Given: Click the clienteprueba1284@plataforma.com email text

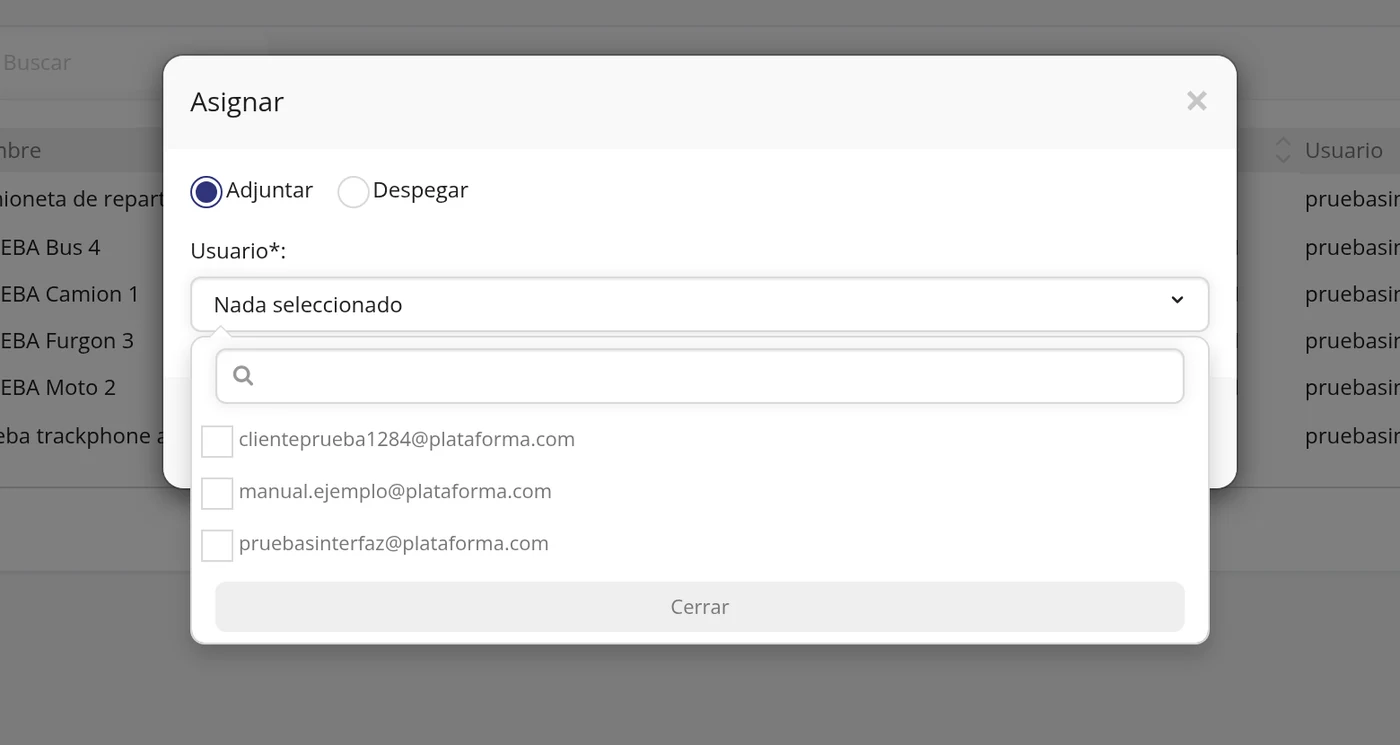Looking at the screenshot, I should coord(406,439).
